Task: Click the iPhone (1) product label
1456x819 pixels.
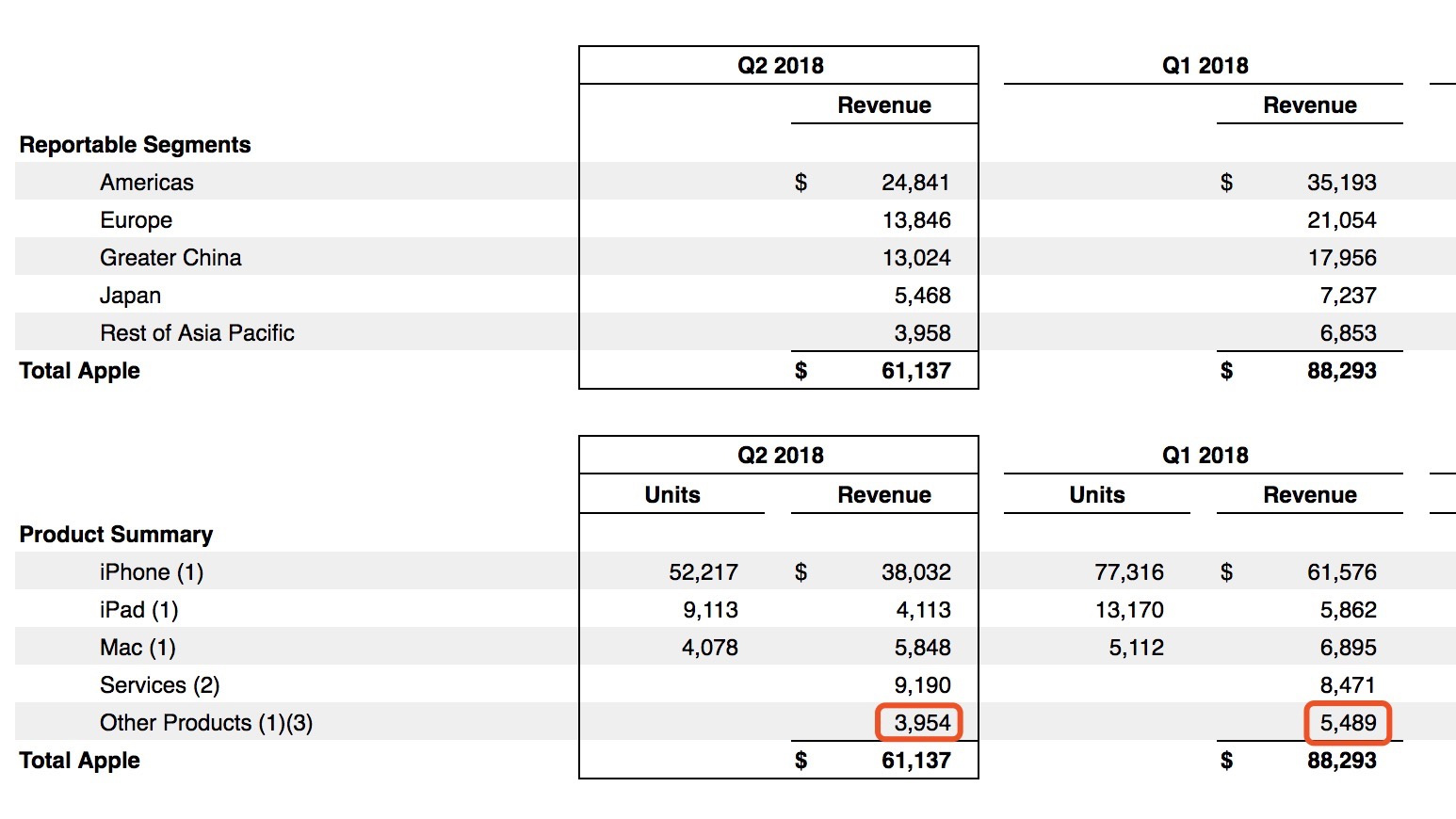Action: point(152,572)
